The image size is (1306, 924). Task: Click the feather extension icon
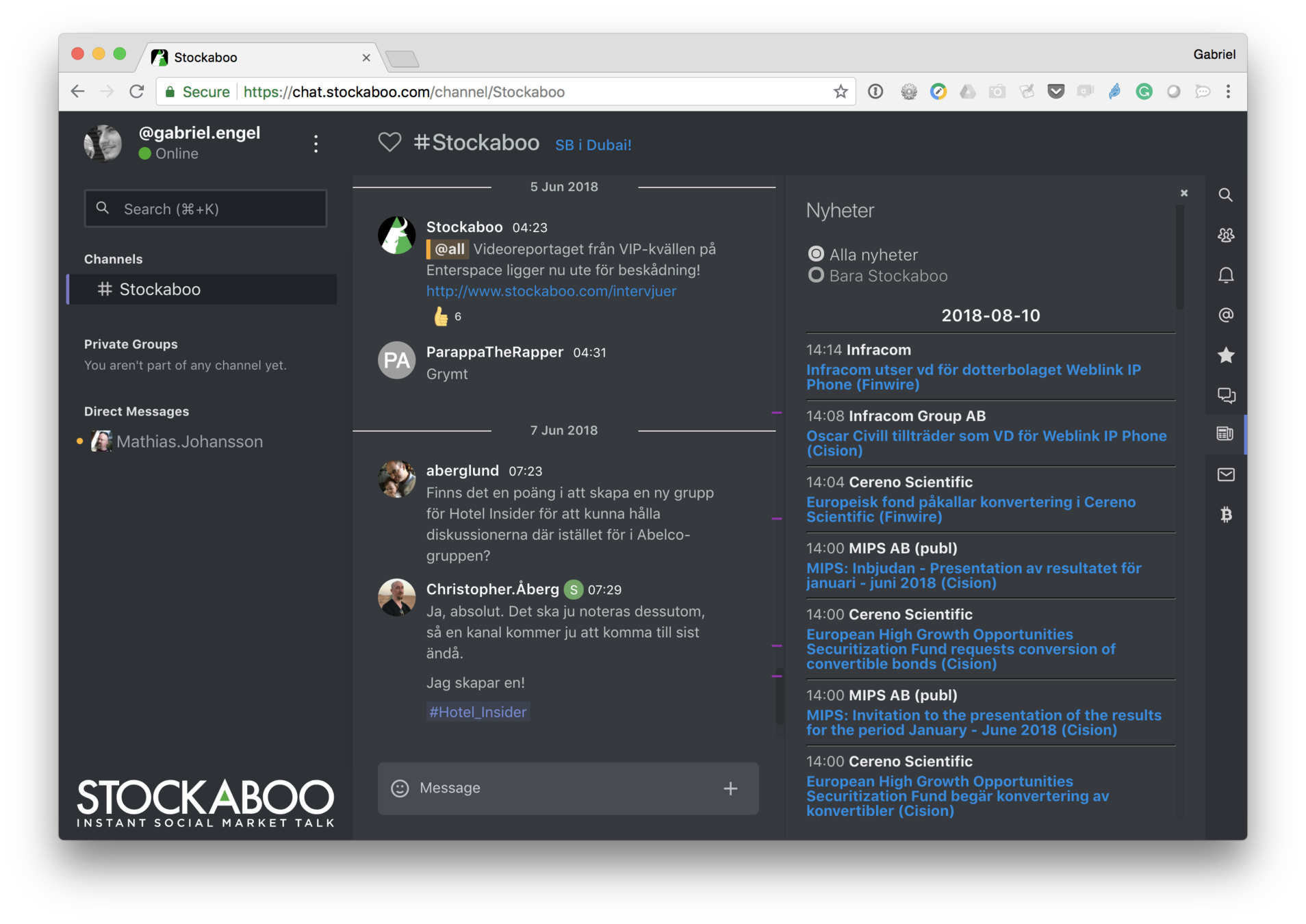coord(1114,92)
